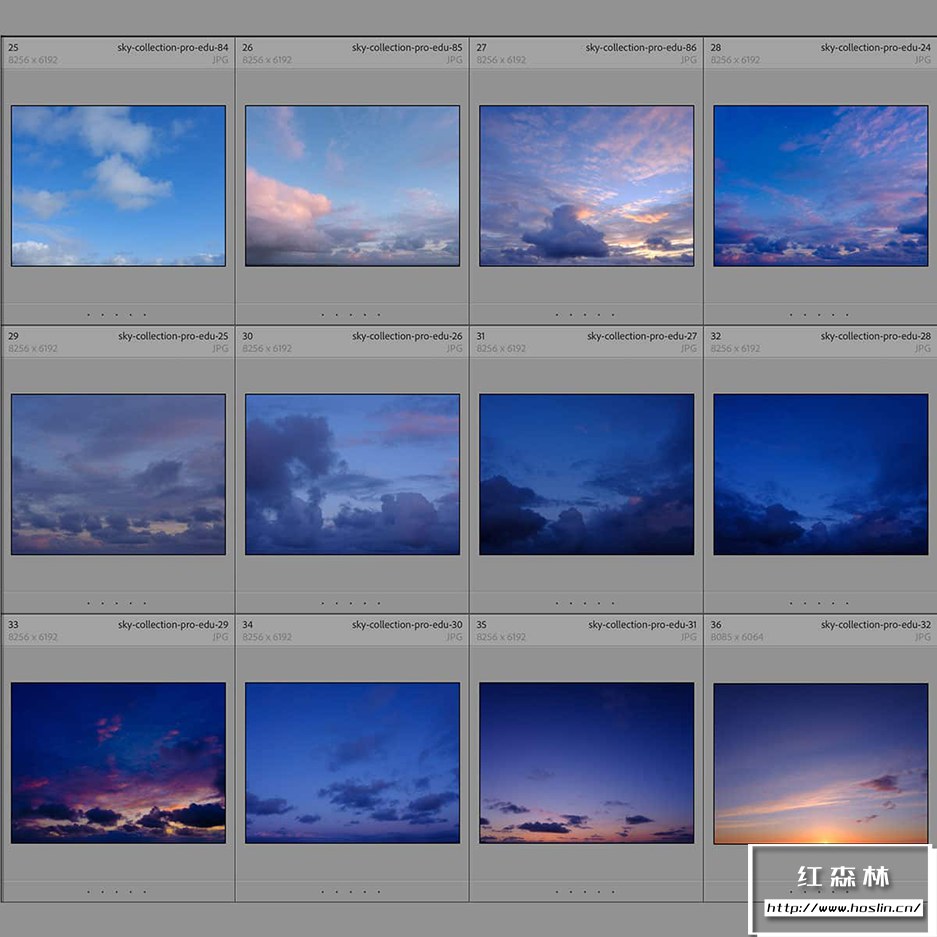Click index number 29 in the grid
The width and height of the screenshot is (937, 937).
coord(13,336)
